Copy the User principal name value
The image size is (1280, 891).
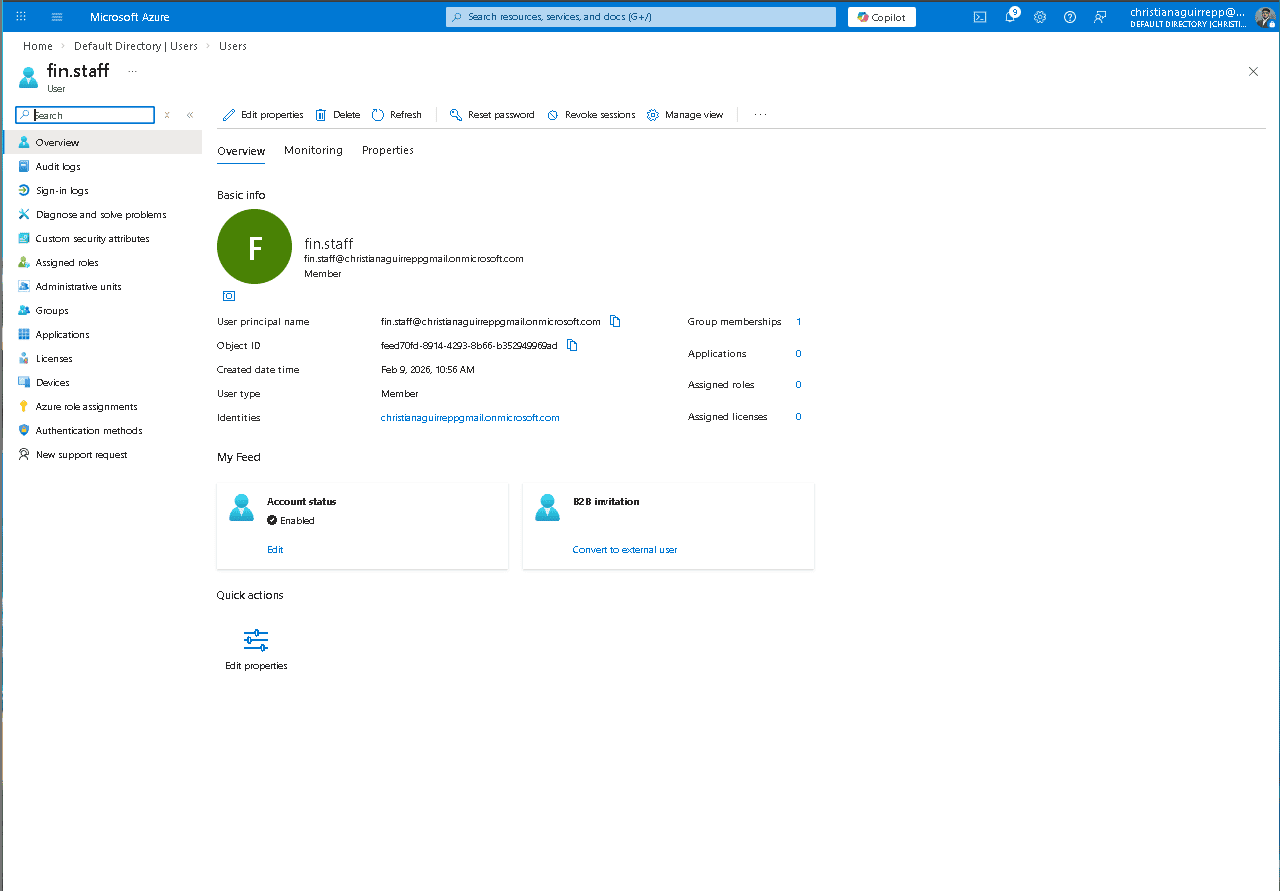point(615,321)
